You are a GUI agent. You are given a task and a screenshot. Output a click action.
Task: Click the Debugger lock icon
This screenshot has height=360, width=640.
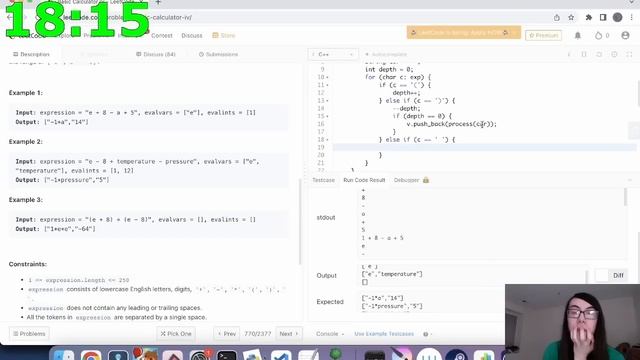coord(426,180)
